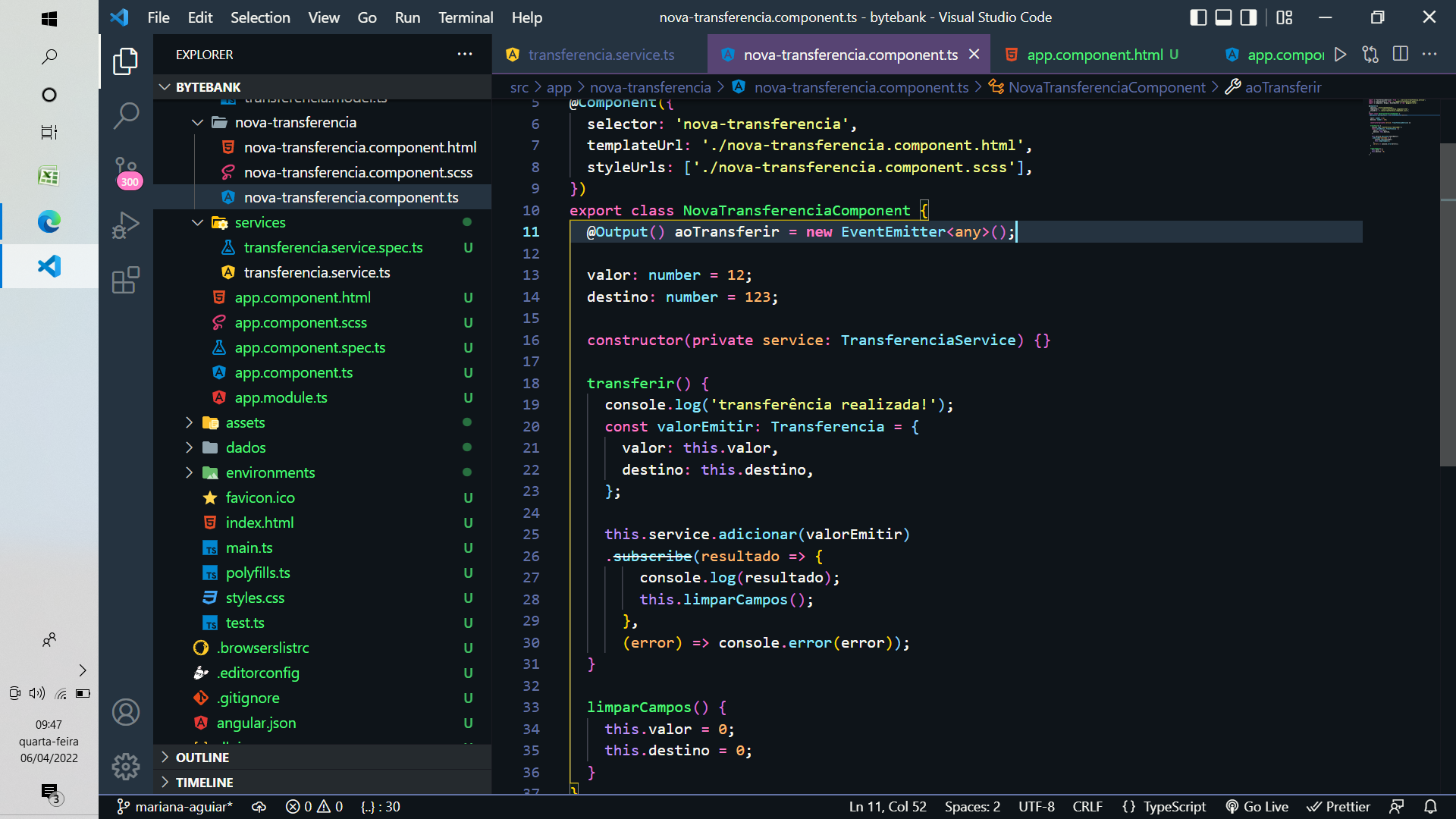Image resolution: width=1456 pixels, height=819 pixels.
Task: Close the nova-transferencia.component.ts tab
Action: pos(974,55)
